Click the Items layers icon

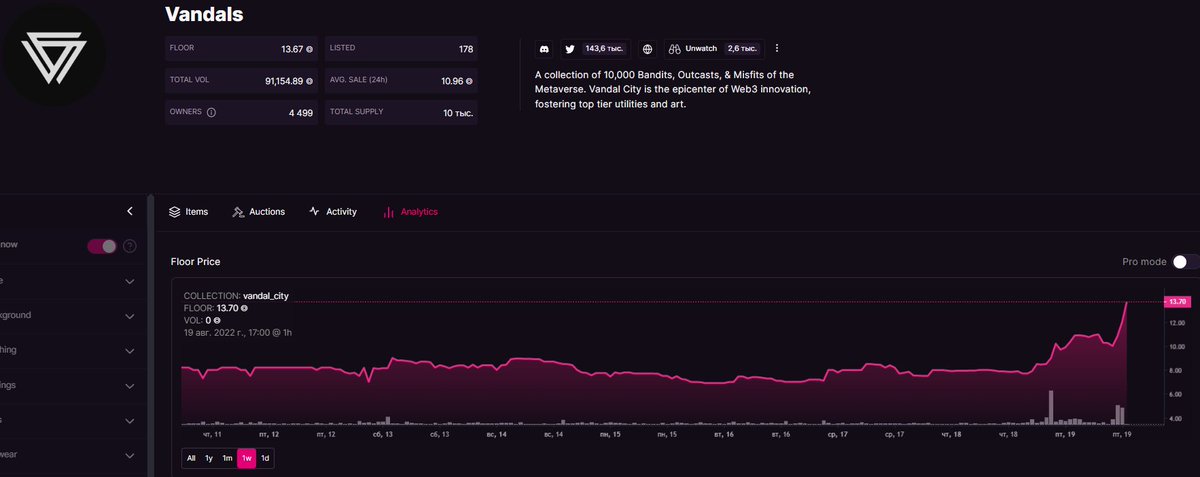[175, 212]
